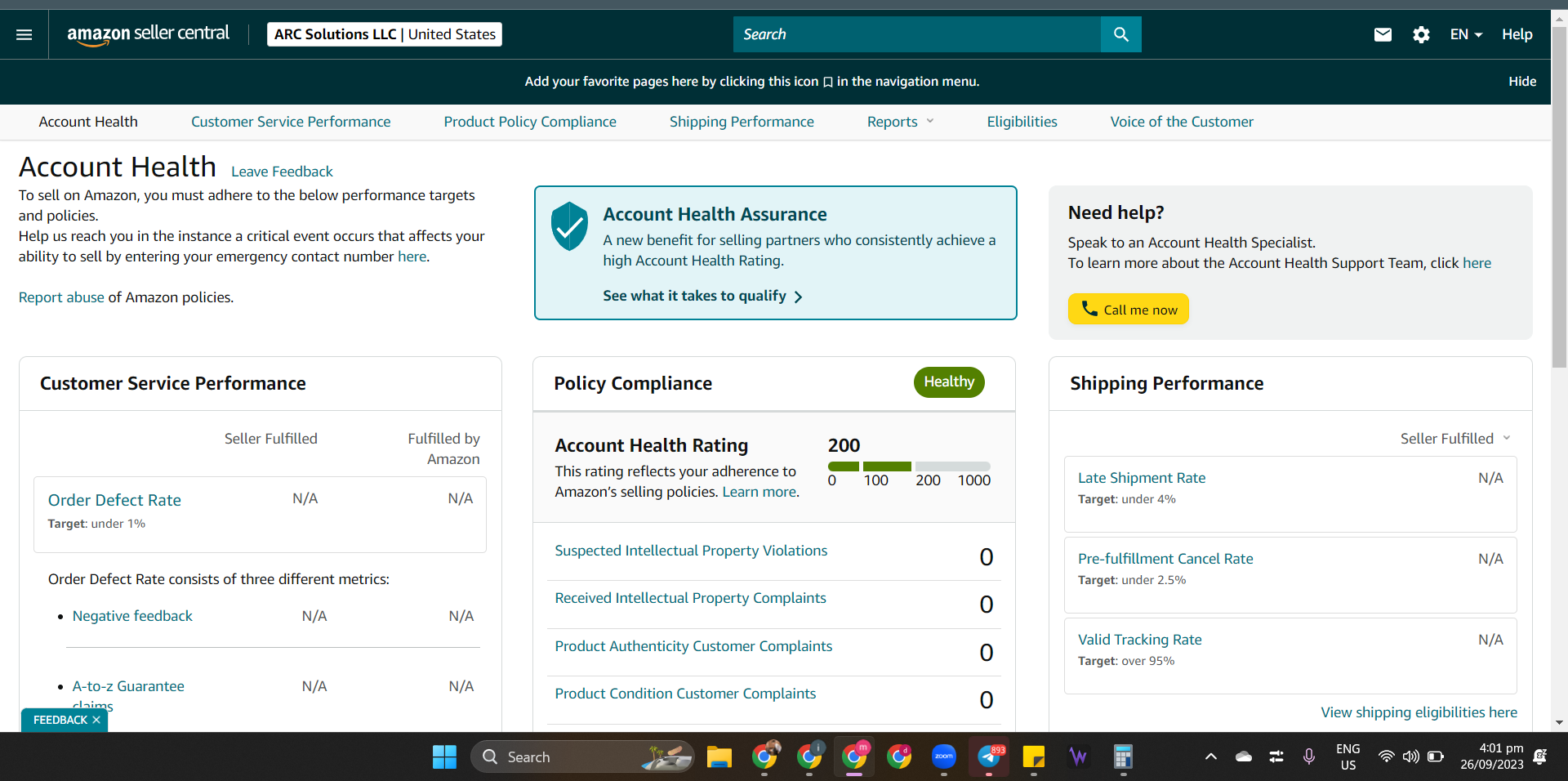The image size is (1568, 781).
Task: Open the Wi-Fi network tray icon
Action: point(1386,757)
